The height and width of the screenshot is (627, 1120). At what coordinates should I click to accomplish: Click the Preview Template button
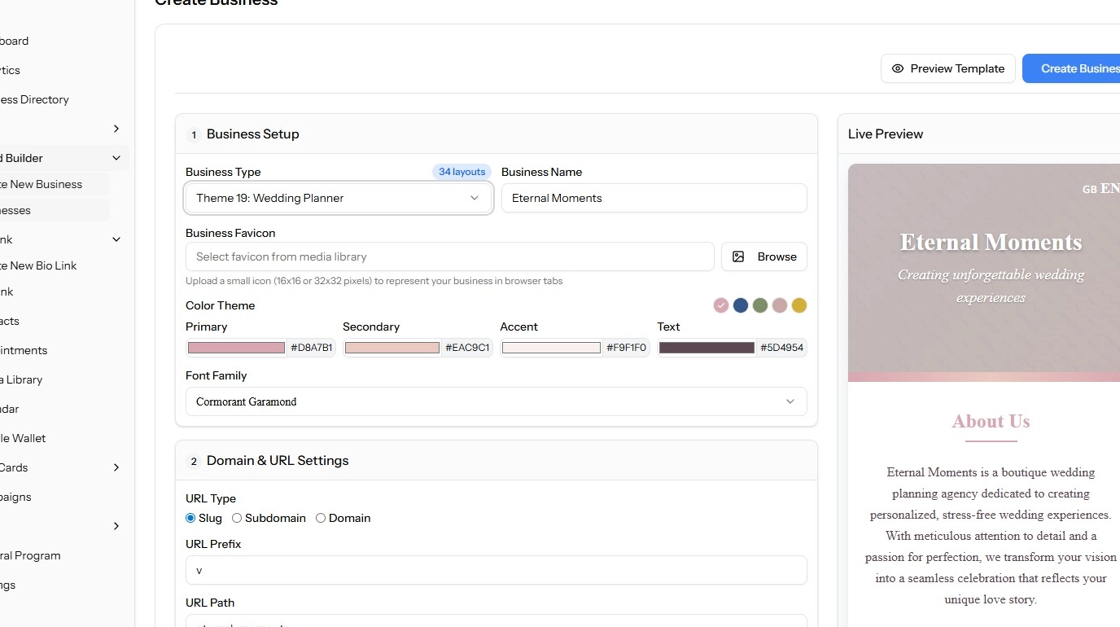point(948,69)
